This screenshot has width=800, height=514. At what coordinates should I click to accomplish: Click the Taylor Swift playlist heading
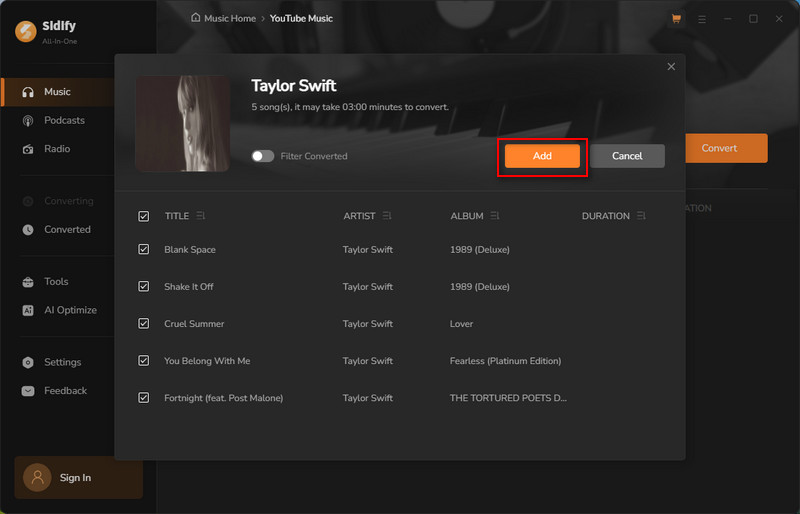tap(293, 86)
